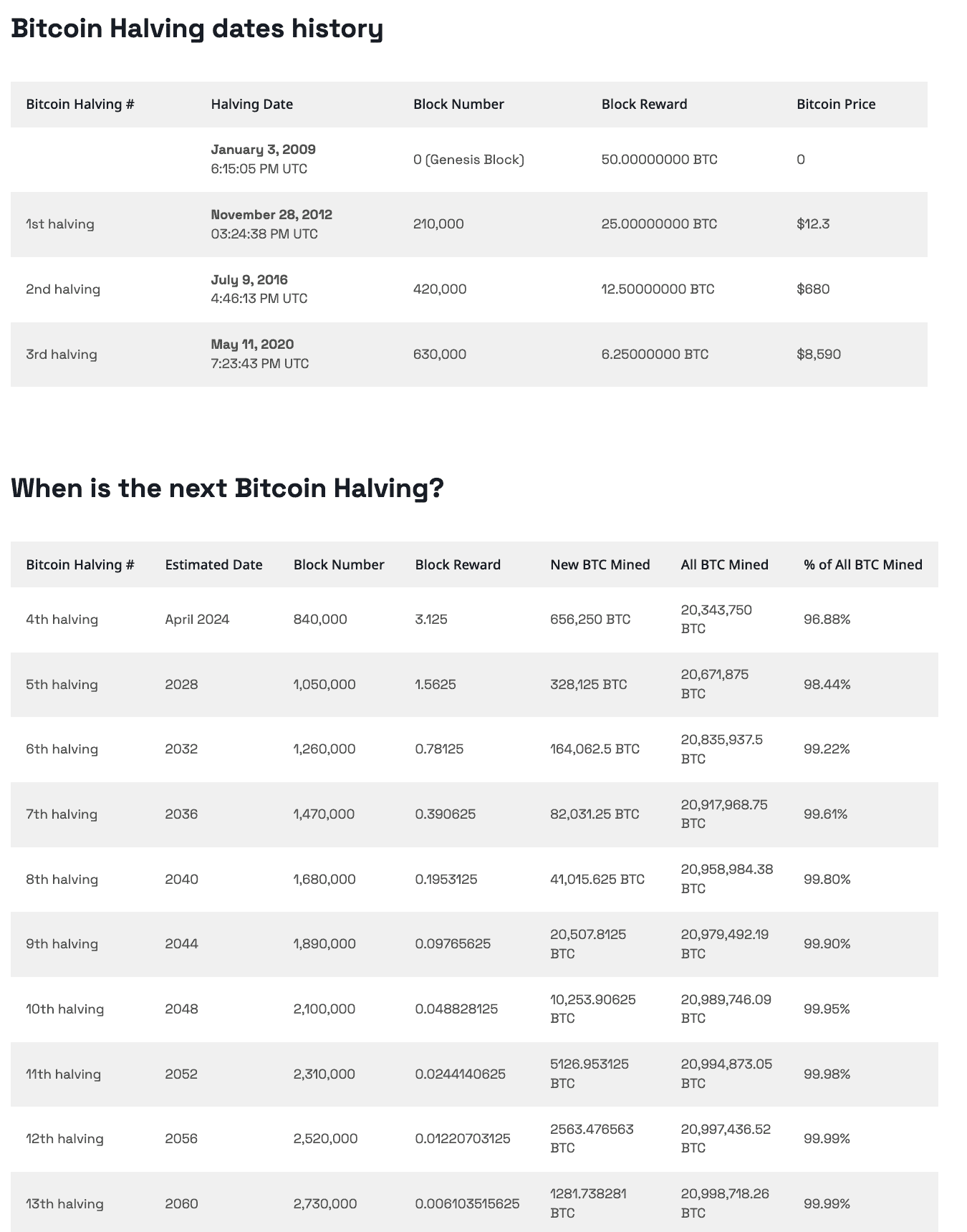Image resolution: width=967 pixels, height=1232 pixels.
Task: Select the "$680" Bitcoin price cell
Action: click(813, 289)
